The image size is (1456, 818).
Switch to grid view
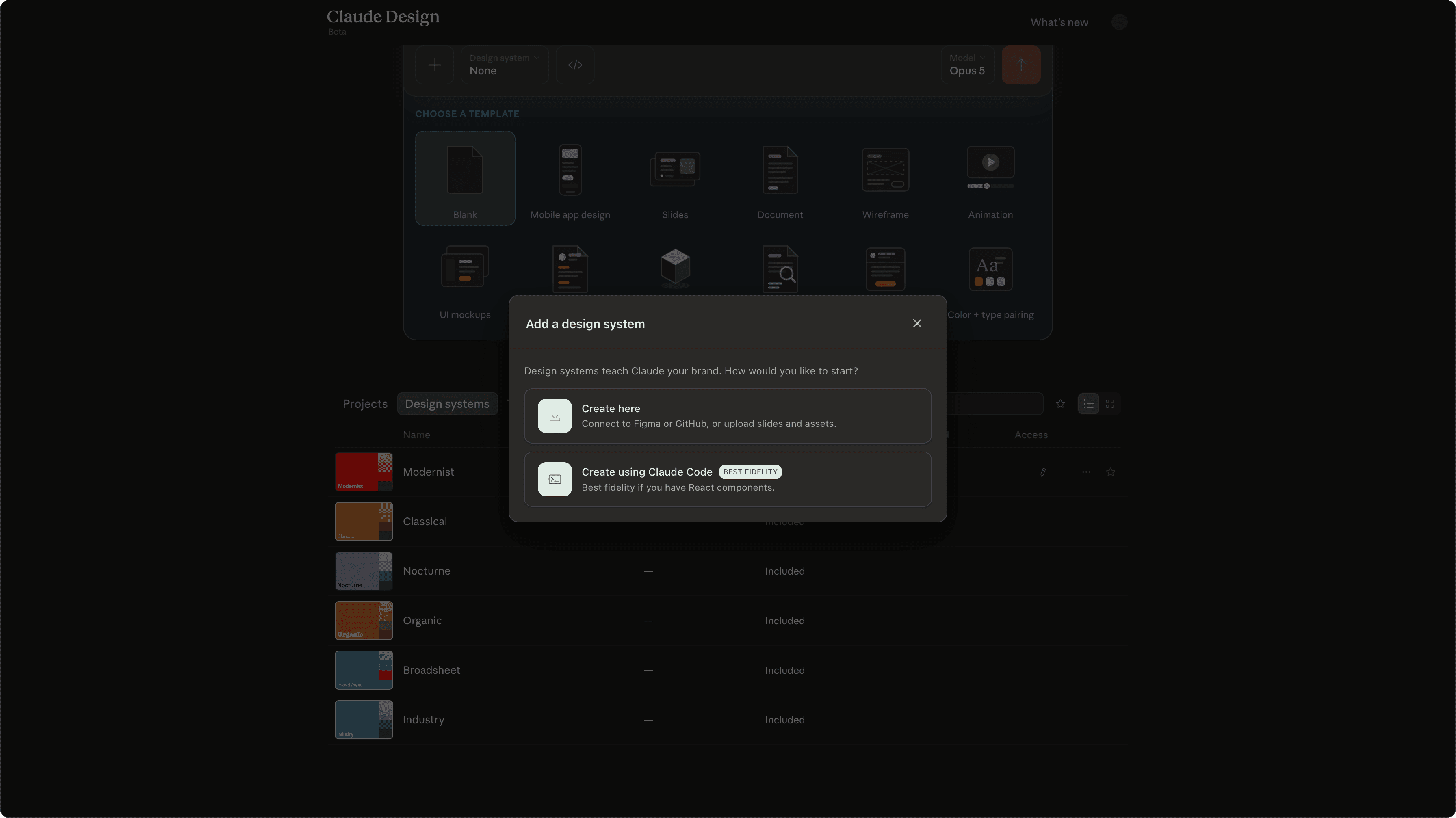[1109, 403]
